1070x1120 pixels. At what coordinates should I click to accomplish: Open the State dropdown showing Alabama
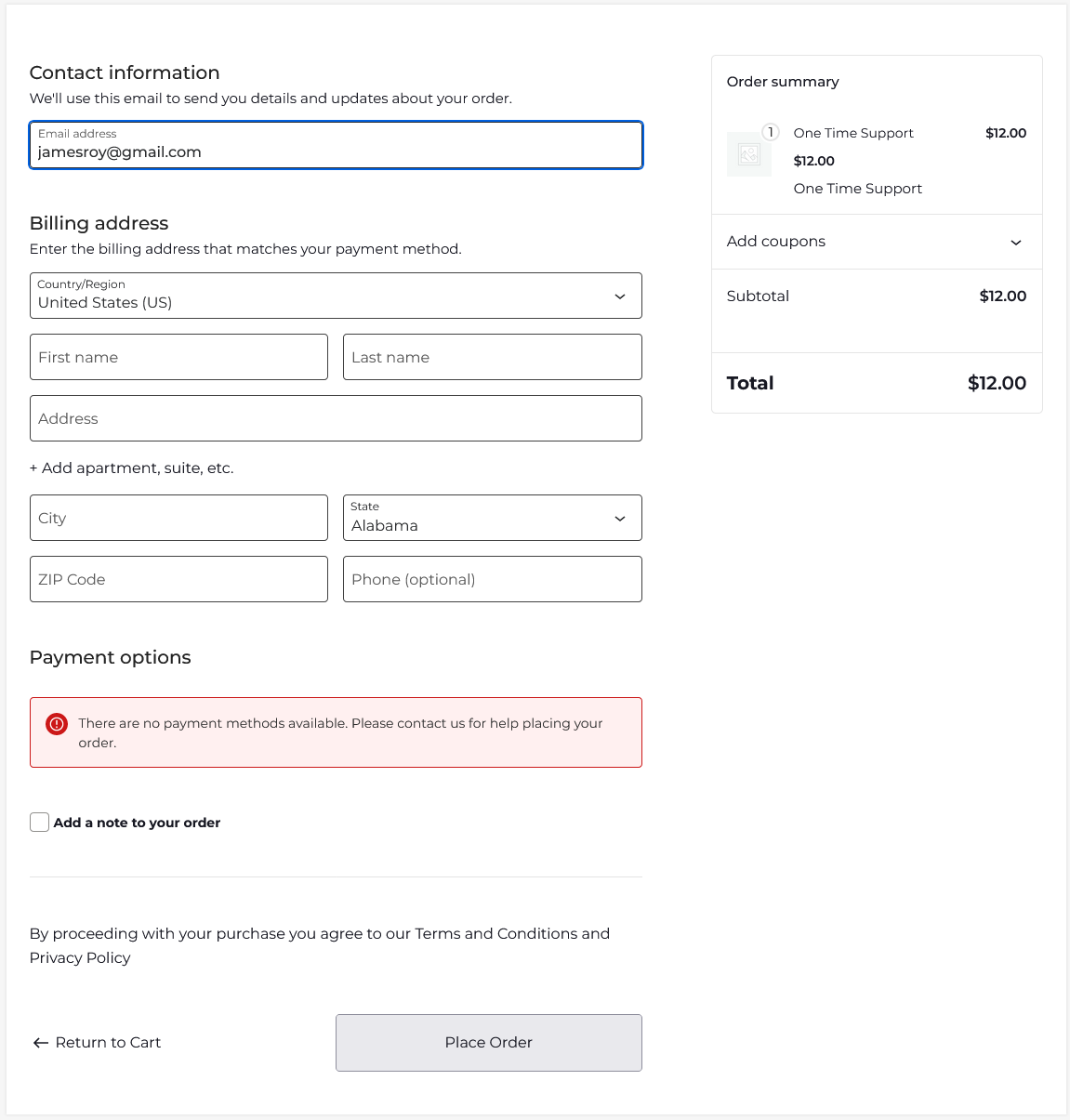(492, 518)
